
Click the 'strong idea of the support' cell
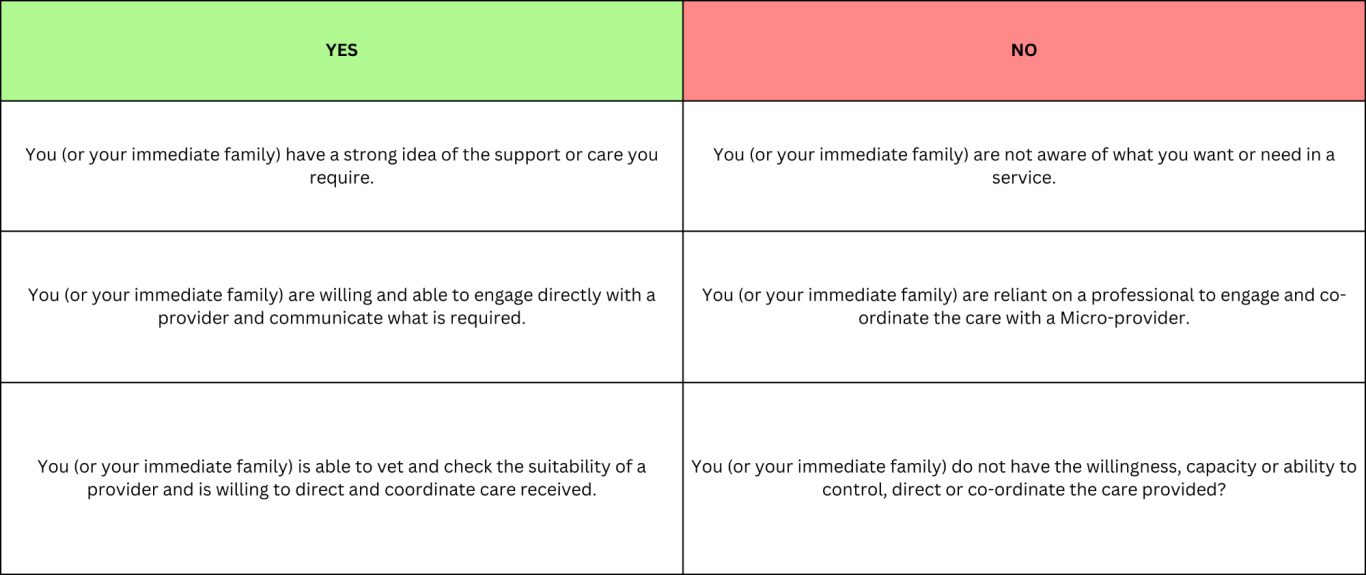click(x=341, y=166)
